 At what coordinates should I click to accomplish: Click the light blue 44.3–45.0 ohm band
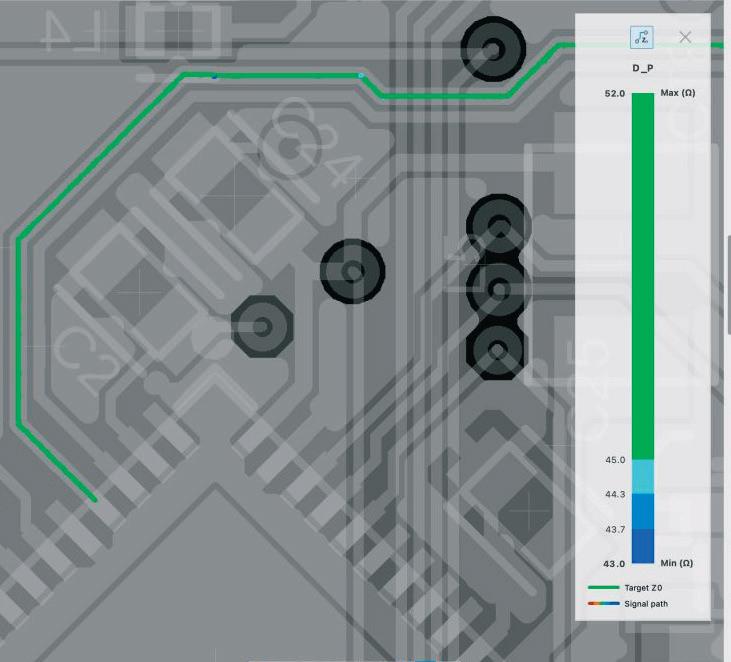point(643,476)
